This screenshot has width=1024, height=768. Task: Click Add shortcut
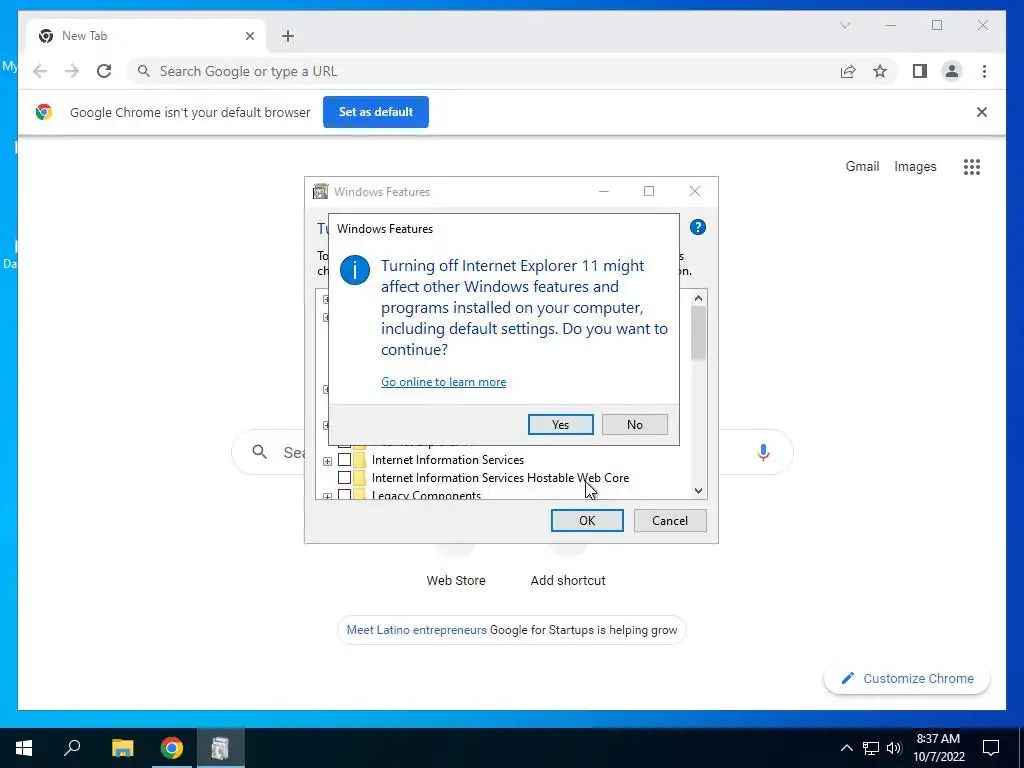(x=568, y=581)
